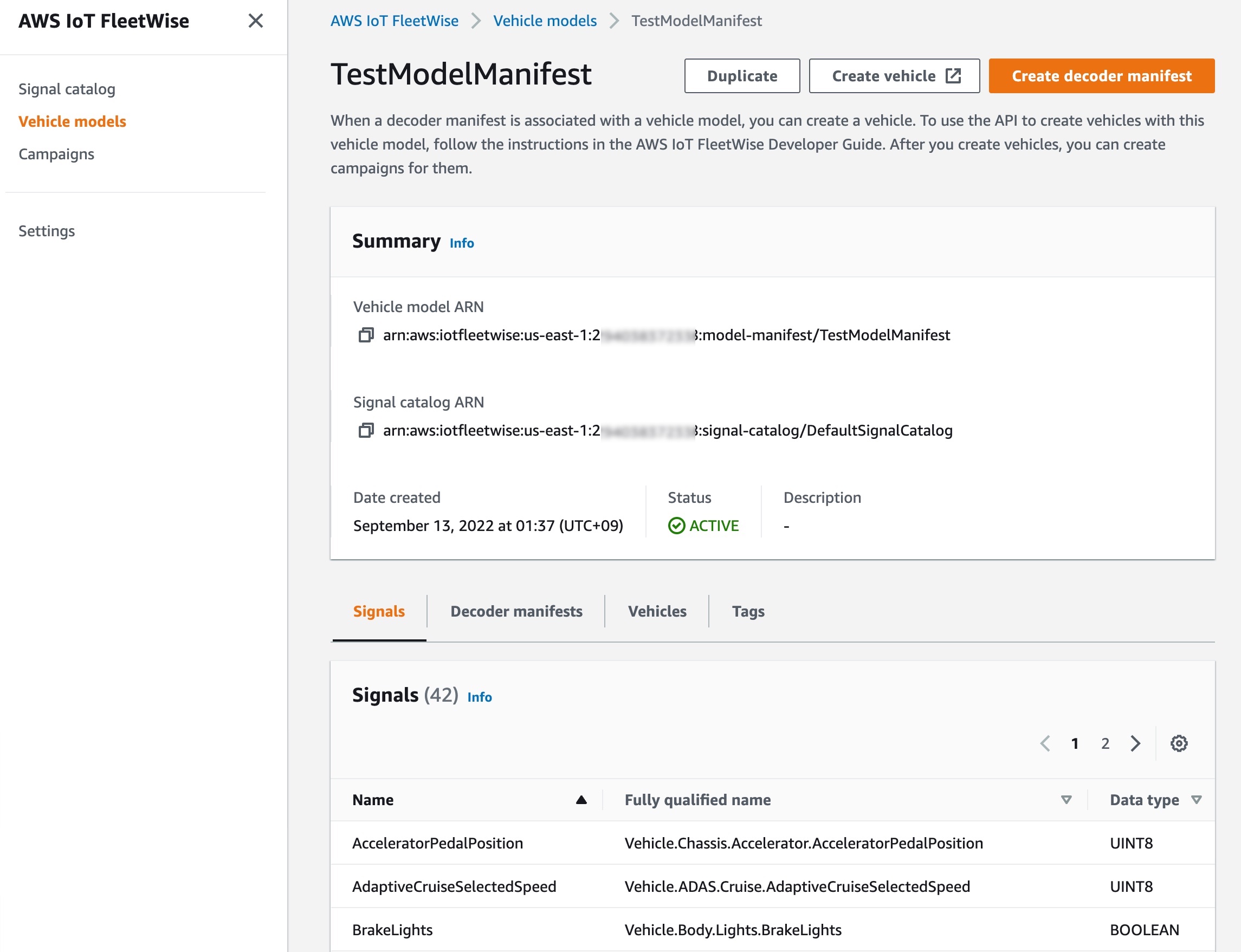Open Signal catalog in sidebar
This screenshot has width=1241, height=952.
(x=67, y=89)
